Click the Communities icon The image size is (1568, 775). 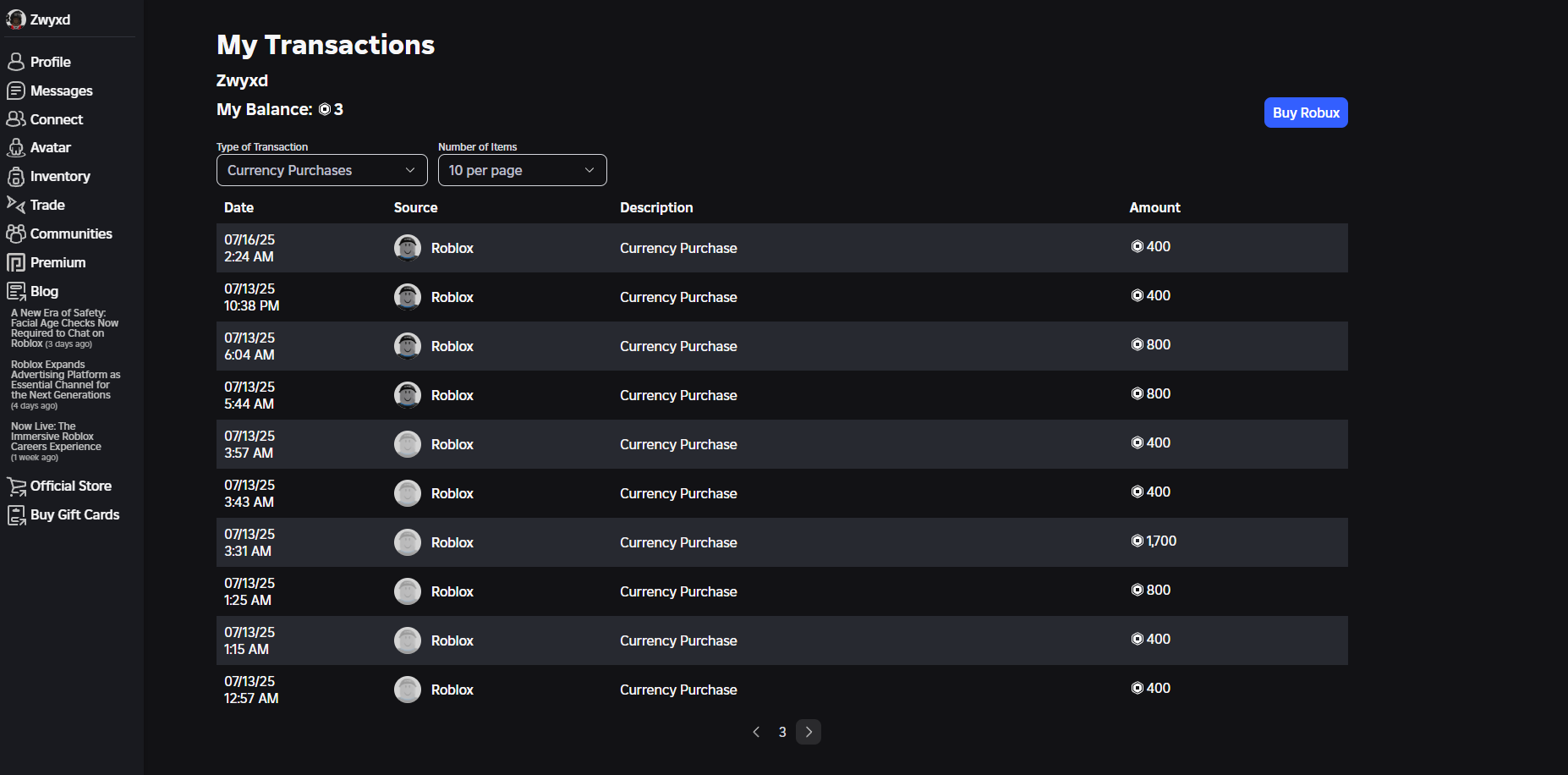(x=16, y=234)
